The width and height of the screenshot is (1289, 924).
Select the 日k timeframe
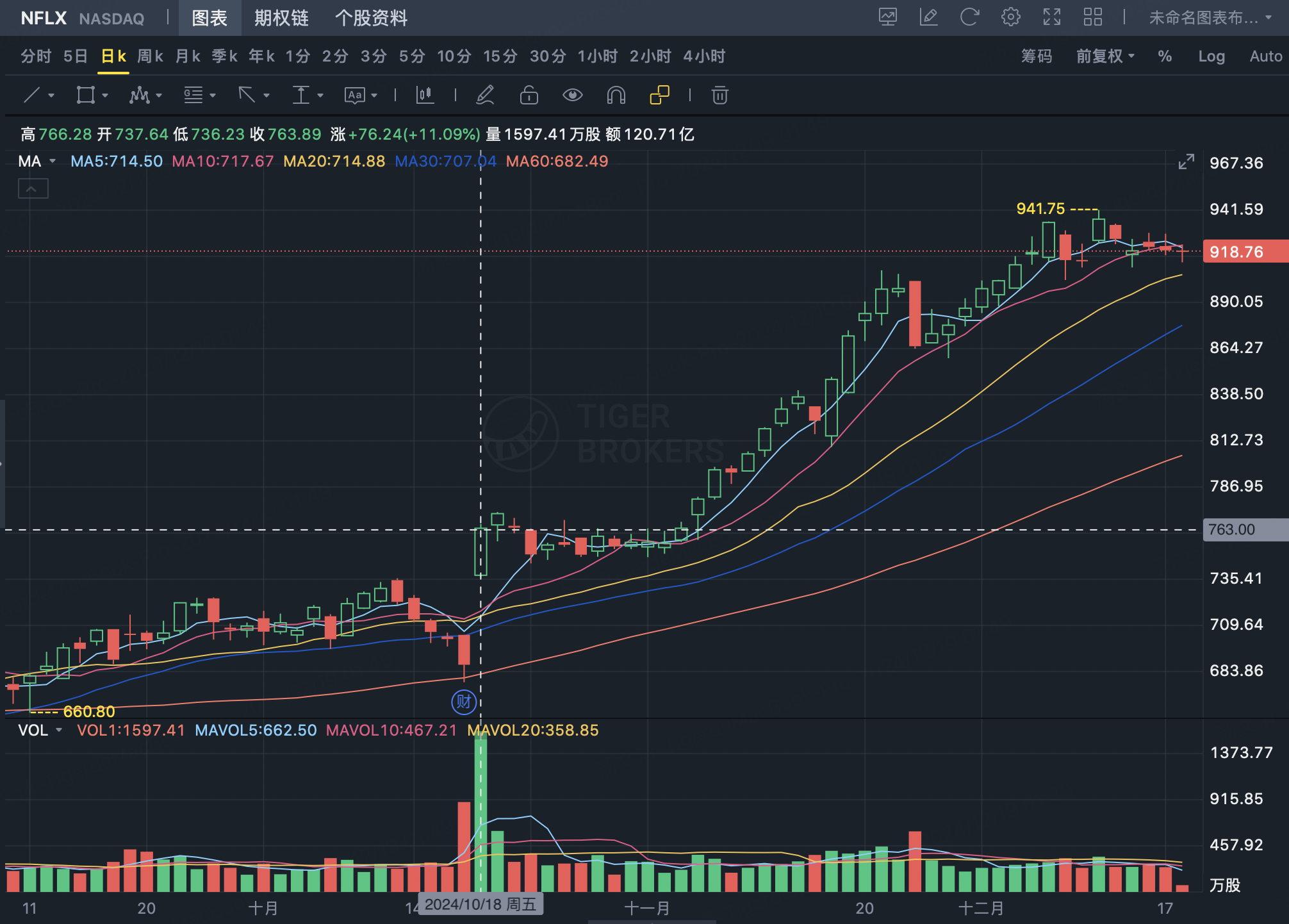pos(113,56)
